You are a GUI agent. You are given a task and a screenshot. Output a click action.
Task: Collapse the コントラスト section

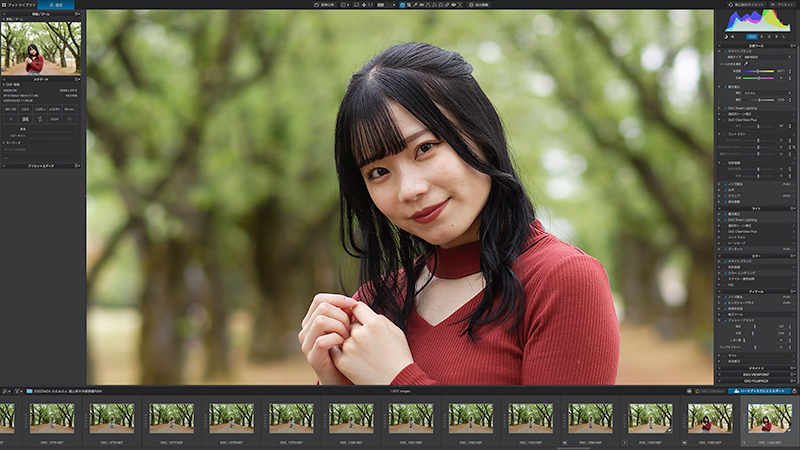(x=719, y=134)
